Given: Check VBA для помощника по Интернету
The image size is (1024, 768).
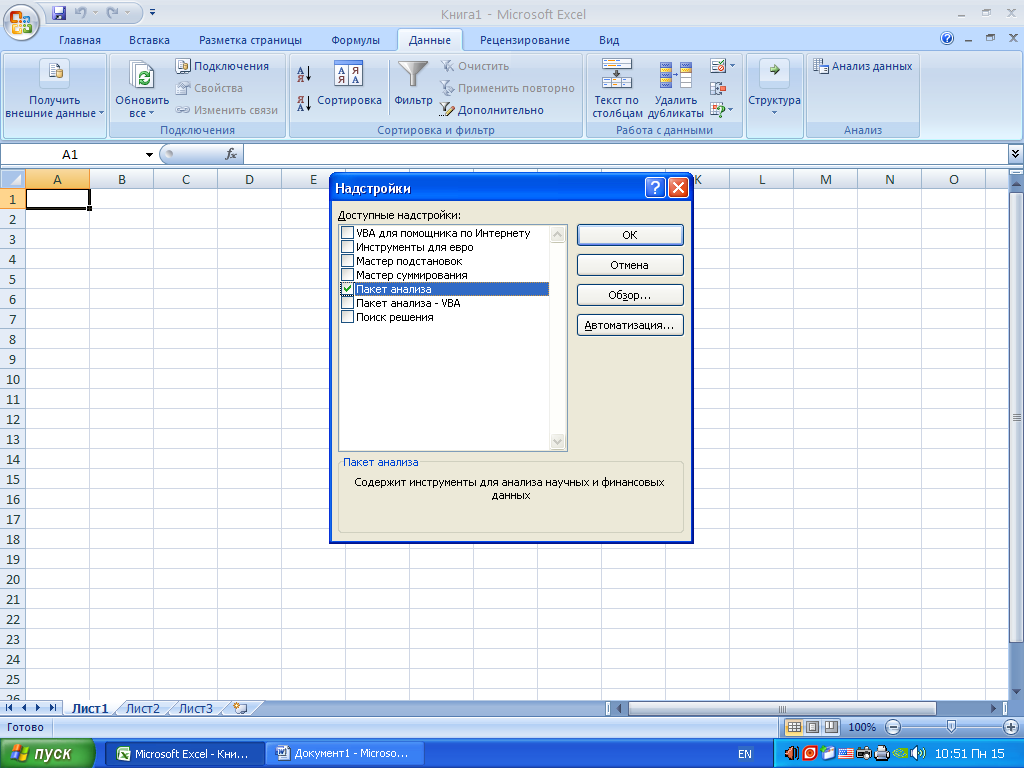Looking at the screenshot, I should 347,232.
